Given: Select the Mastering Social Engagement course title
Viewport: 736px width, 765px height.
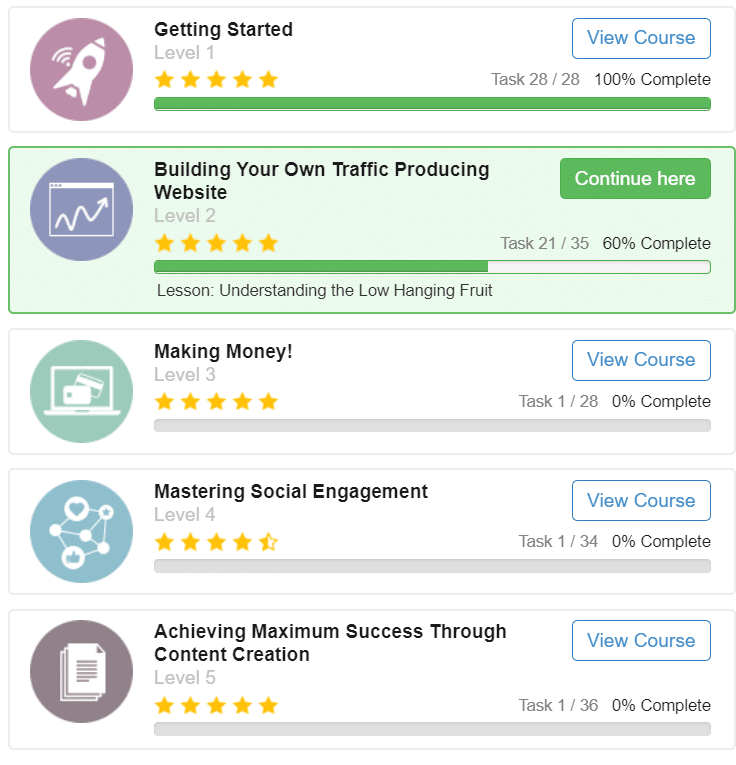Looking at the screenshot, I should point(291,491).
